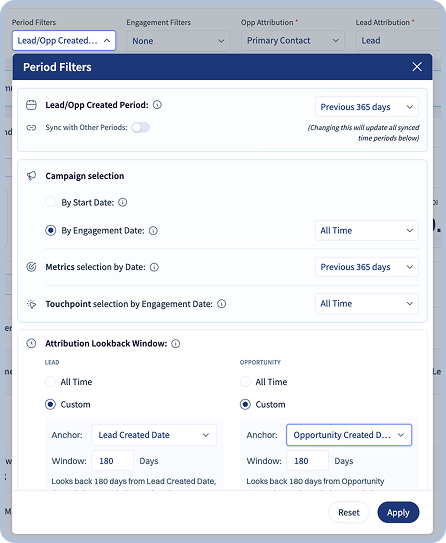446x543 pixels.
Task: Open Lead/Opp Created Period Previous 365 days dropdown
Action: (x=367, y=107)
